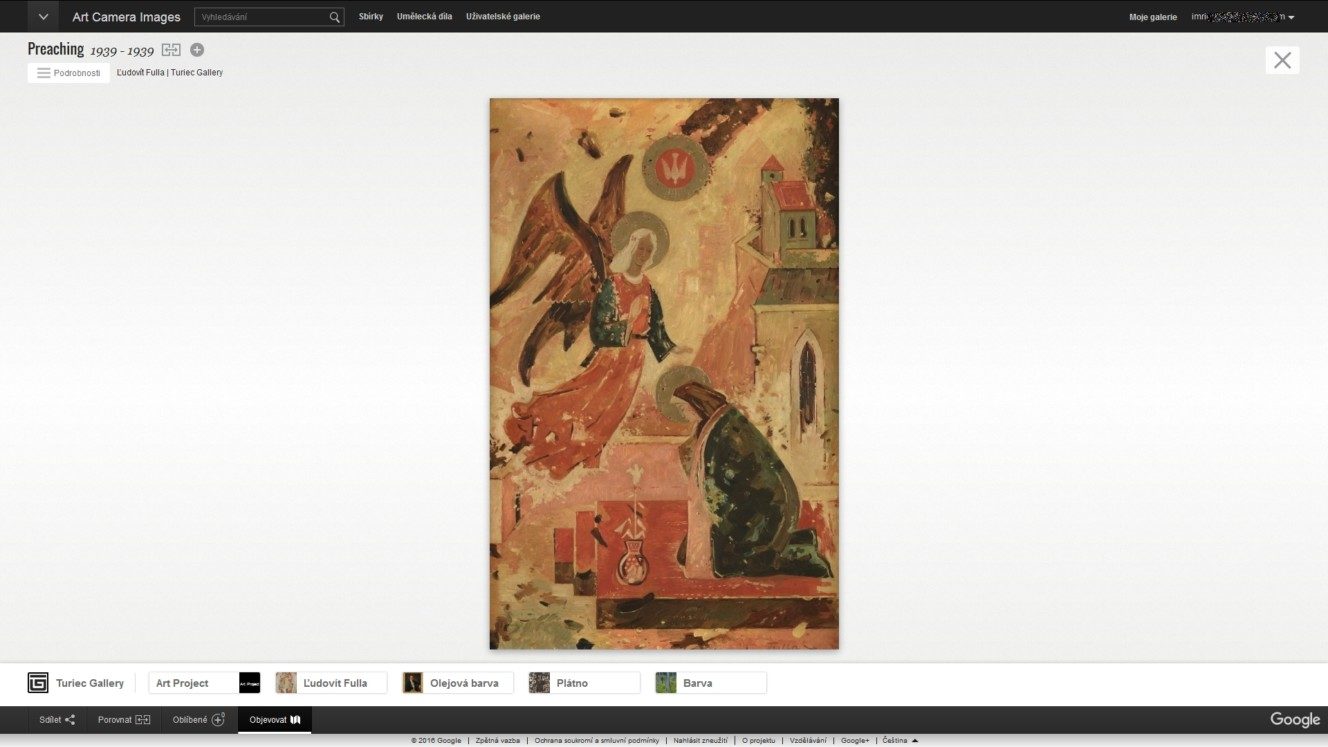Select the Ľudovít Fulla tag
This screenshot has height=747, width=1328.
[331, 683]
